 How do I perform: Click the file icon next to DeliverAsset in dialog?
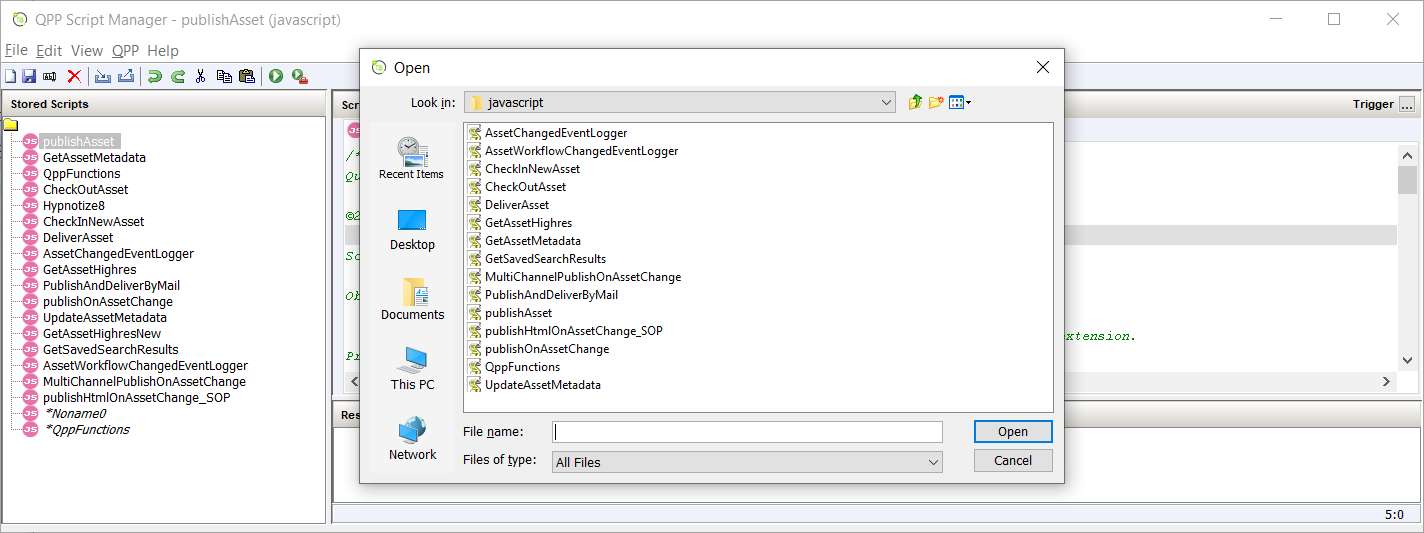475,205
